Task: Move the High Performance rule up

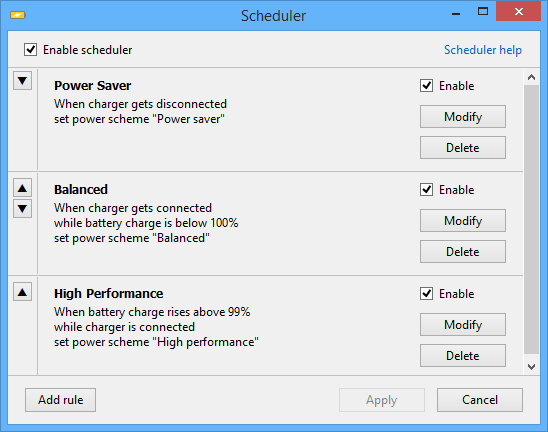Action: 22,292
